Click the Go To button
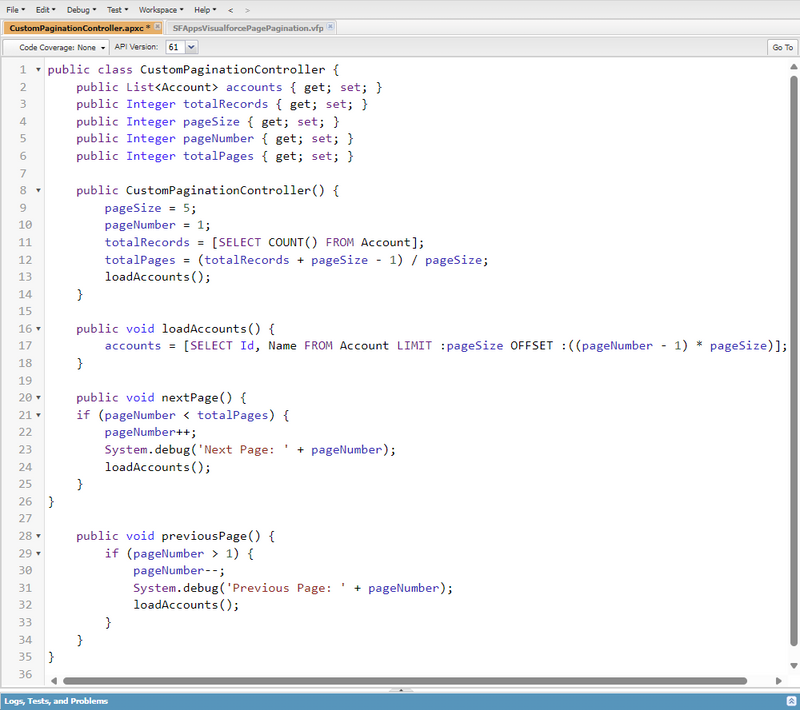Viewport: 800px width, 710px height. (782, 47)
